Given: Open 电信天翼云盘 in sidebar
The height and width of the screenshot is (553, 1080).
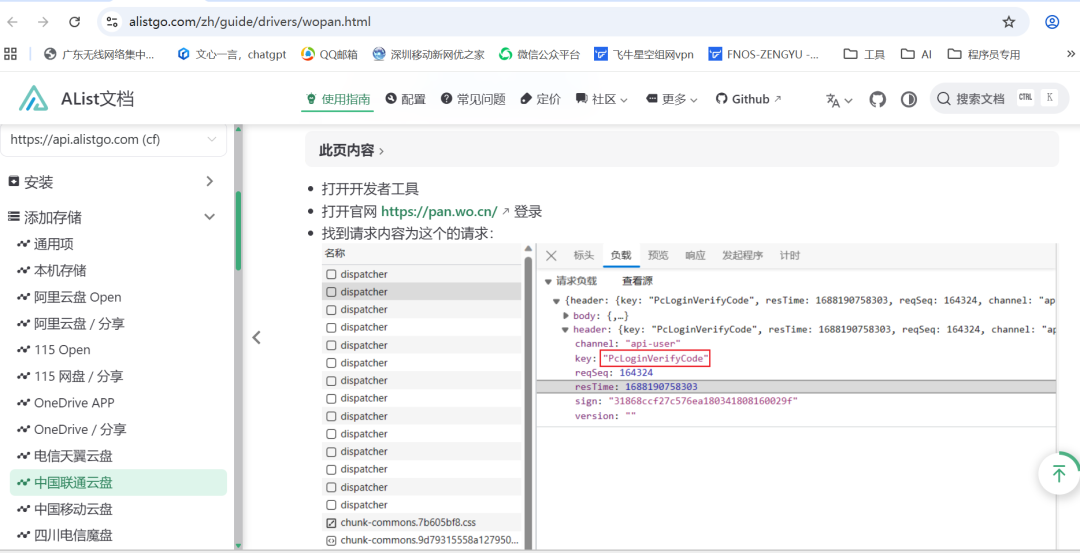Looking at the screenshot, I should click(x=73, y=456).
